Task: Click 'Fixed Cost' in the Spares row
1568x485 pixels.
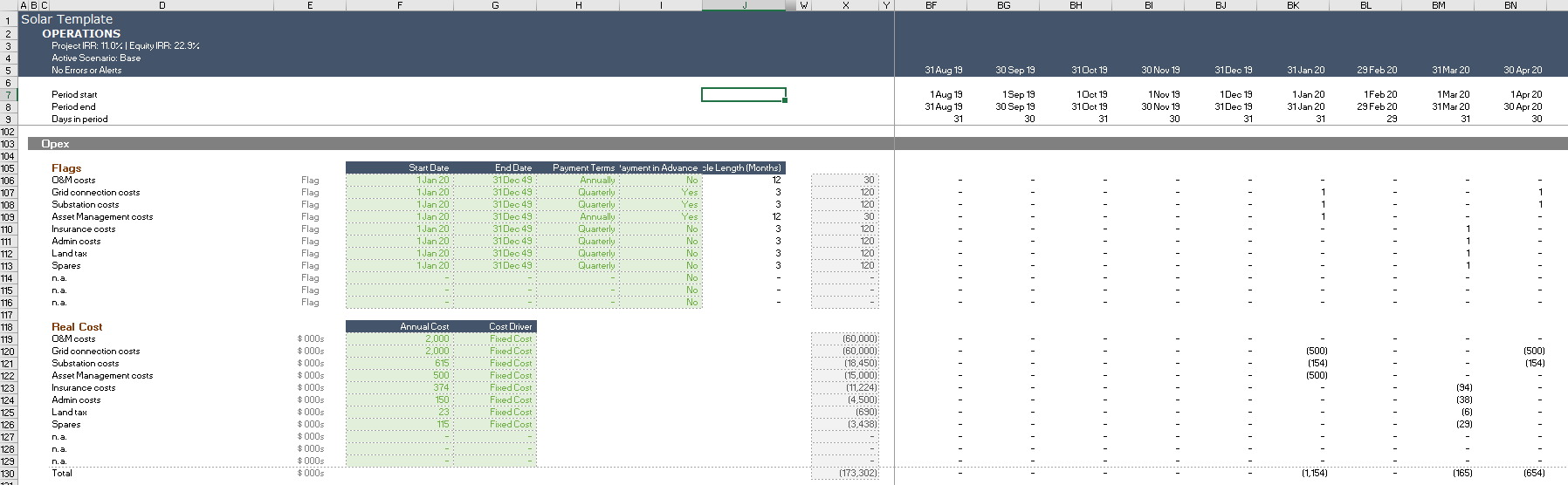Action: click(x=511, y=424)
